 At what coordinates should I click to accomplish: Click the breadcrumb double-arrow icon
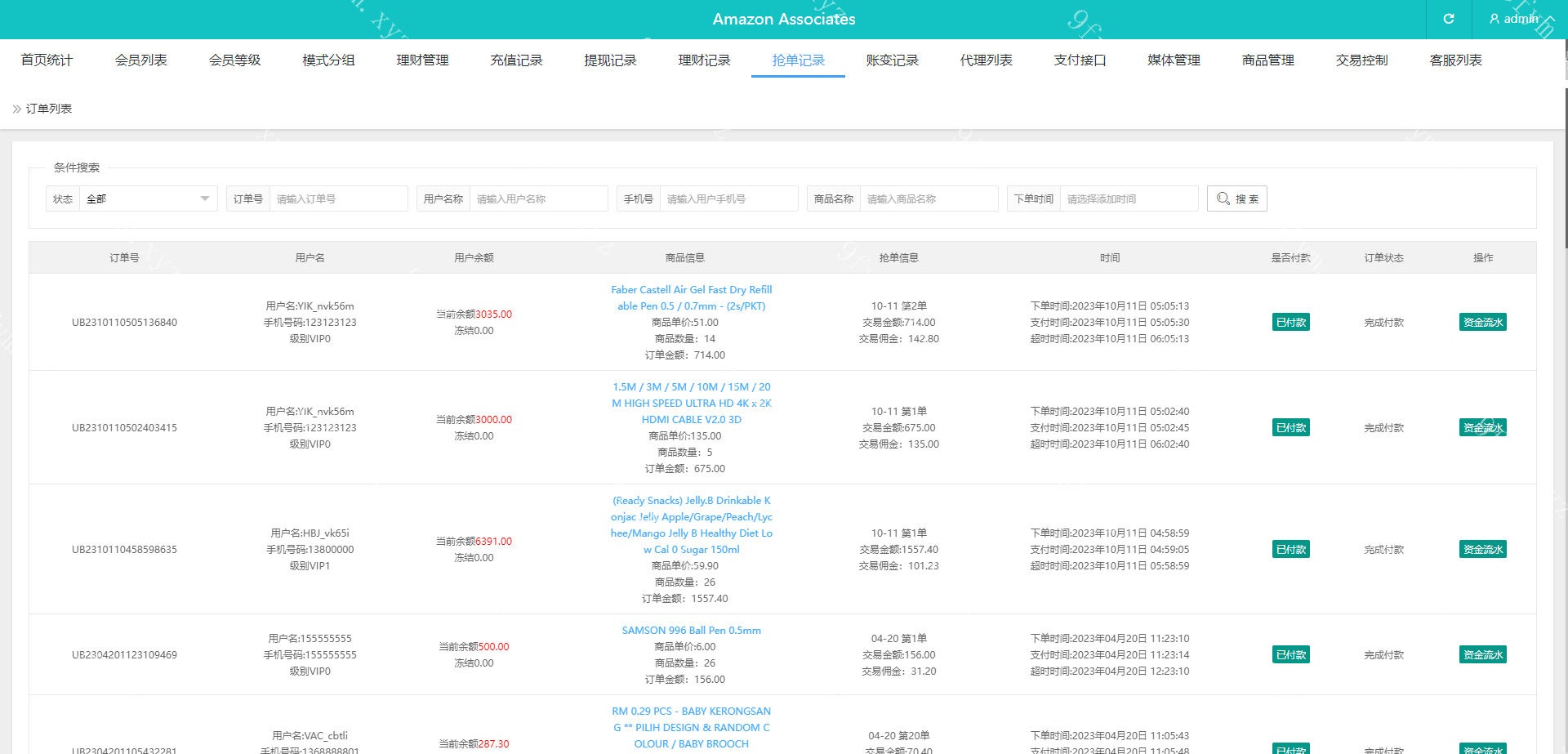point(16,109)
